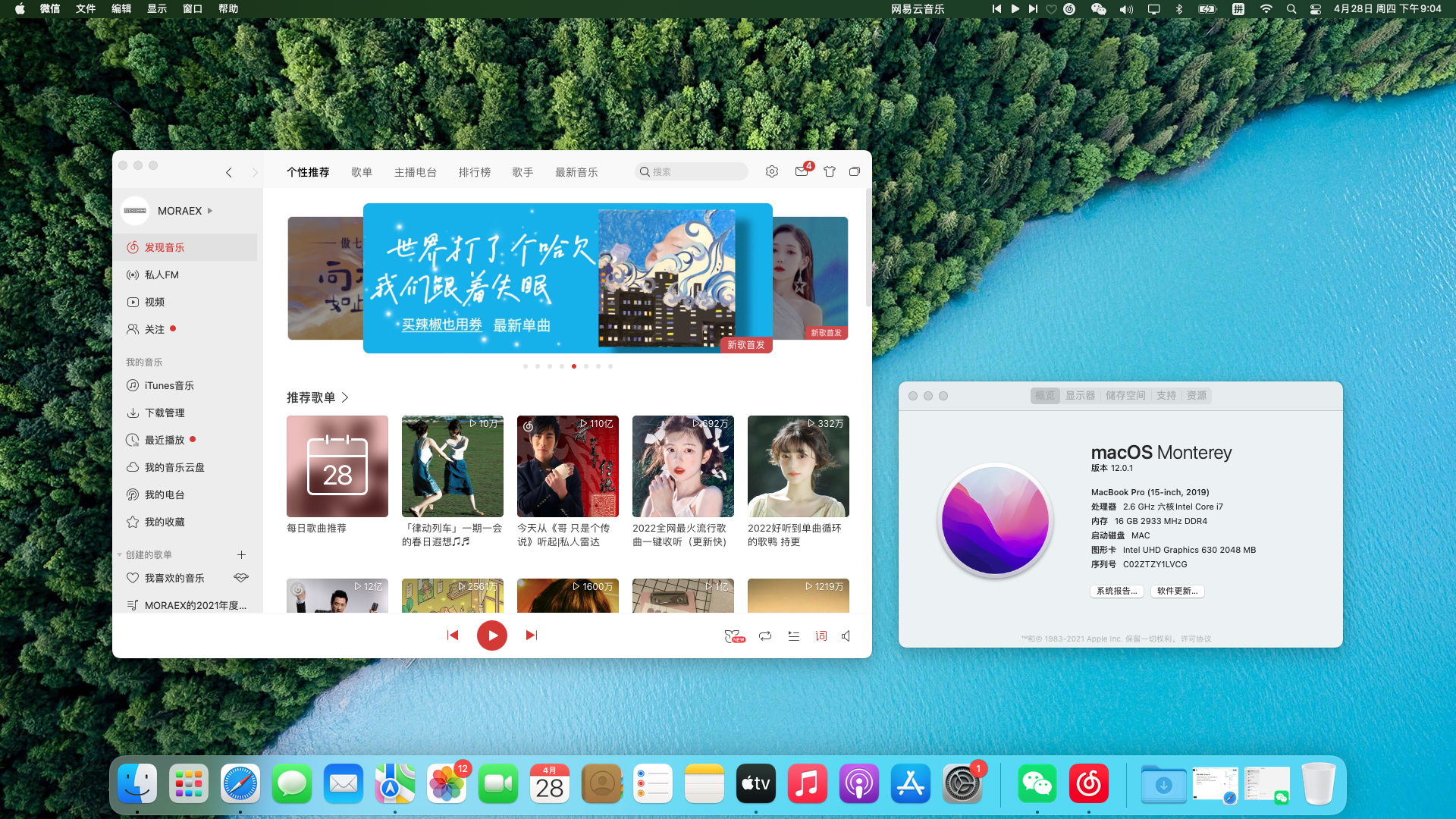Open the listen-together NEW icon
Viewport: 1456px width, 819px height.
[x=734, y=636]
